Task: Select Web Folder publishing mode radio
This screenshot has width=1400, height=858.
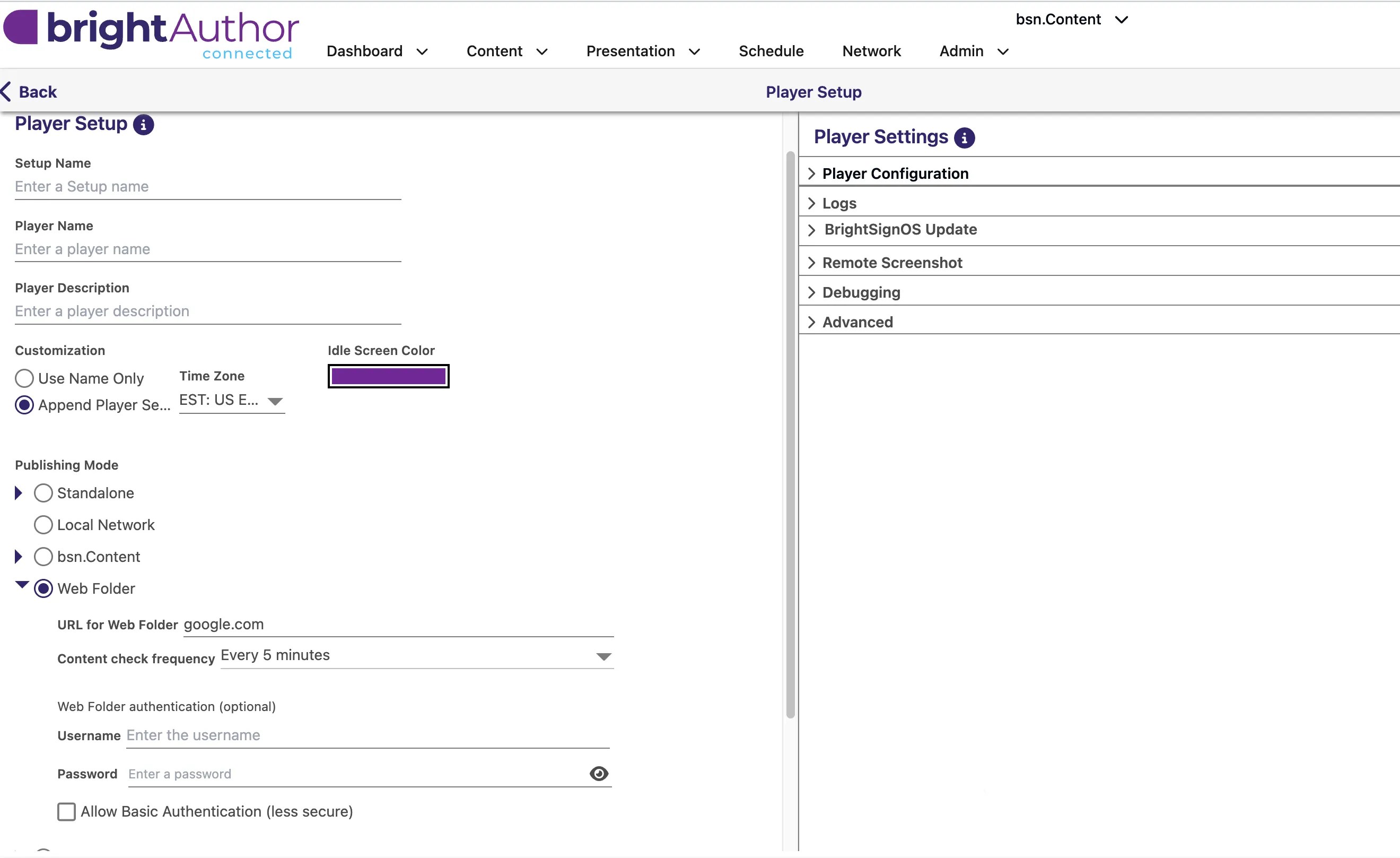Action: pyautogui.click(x=43, y=588)
